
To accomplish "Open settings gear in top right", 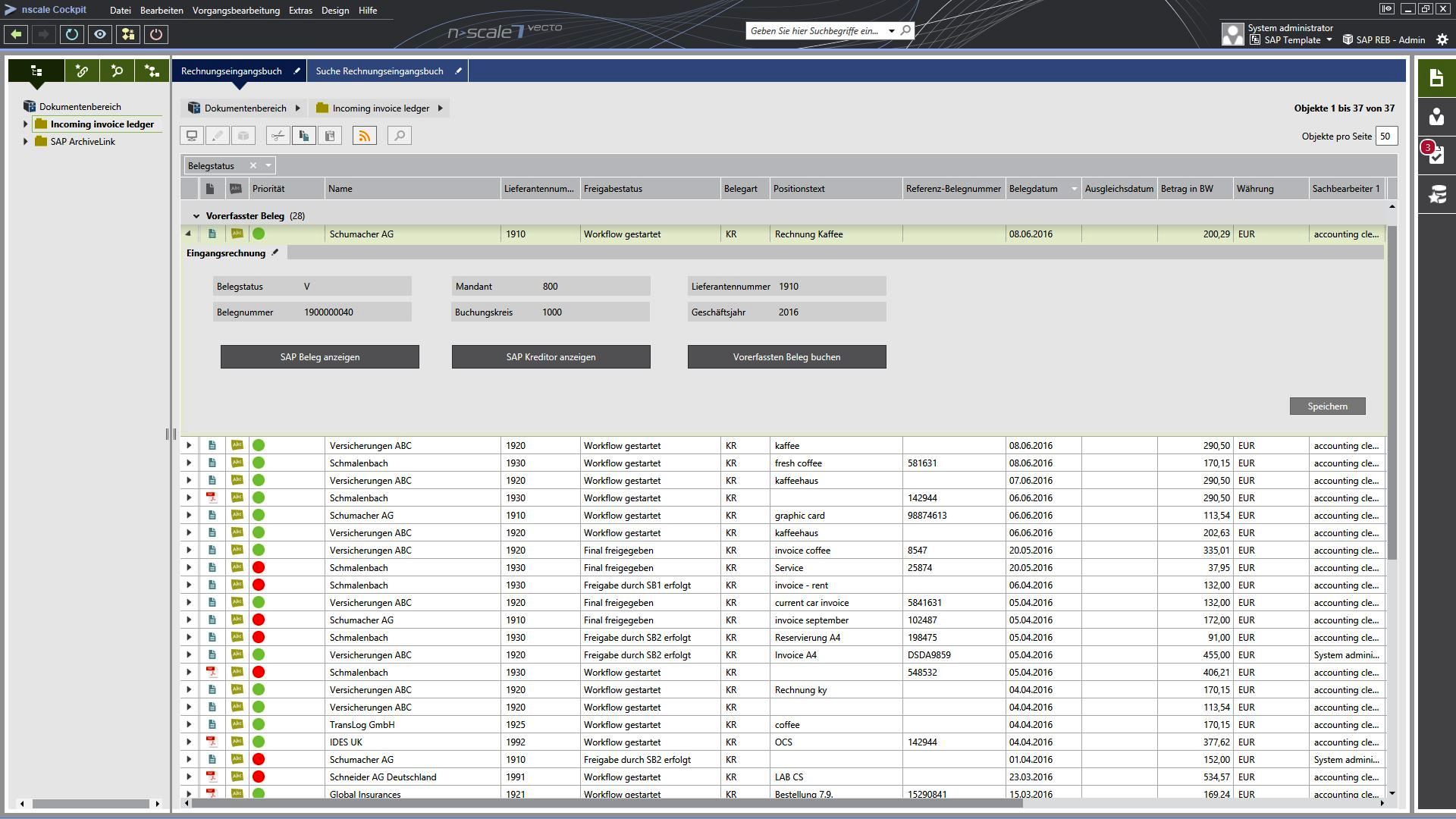I will (1442, 39).
